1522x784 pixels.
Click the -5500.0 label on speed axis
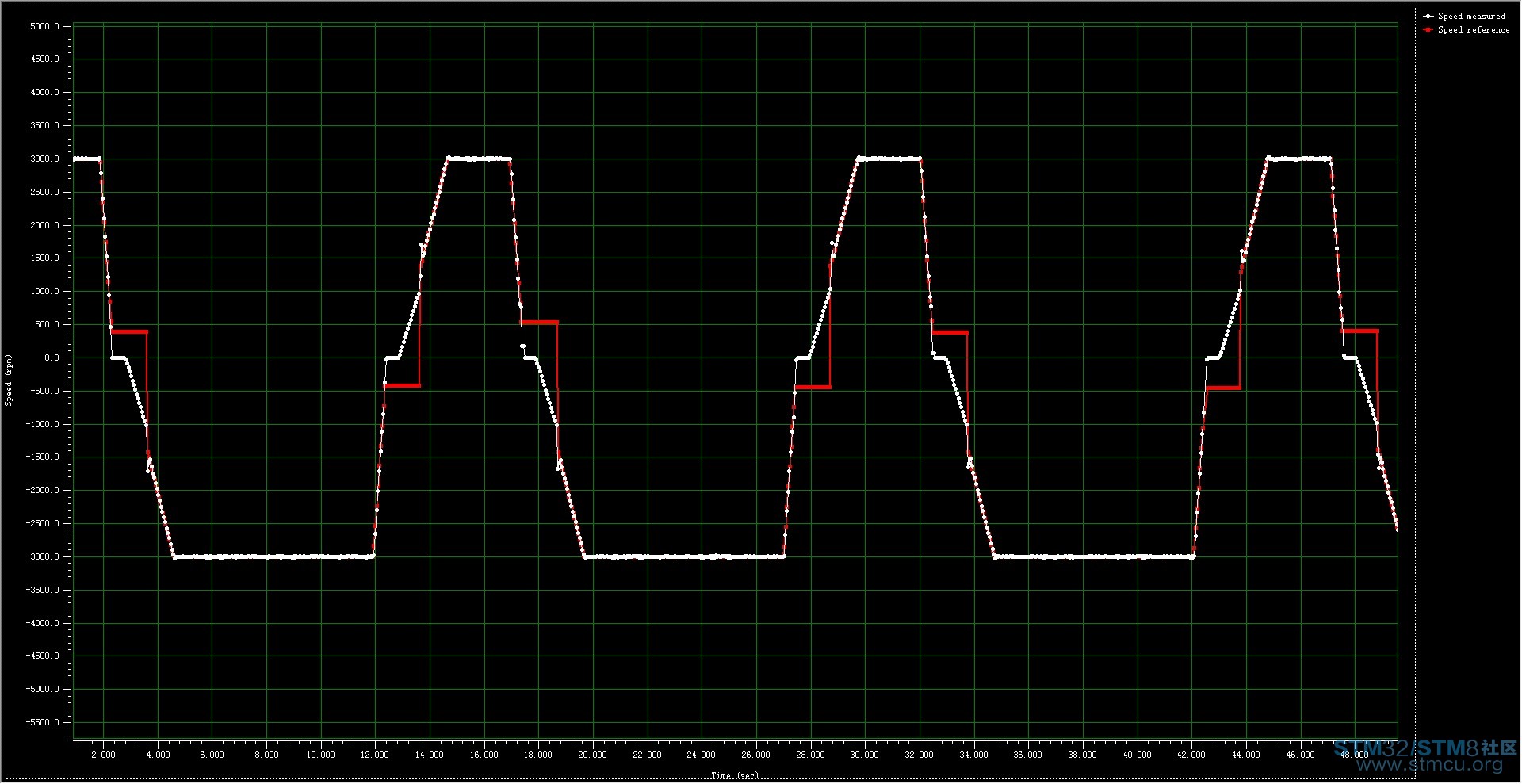pos(43,722)
